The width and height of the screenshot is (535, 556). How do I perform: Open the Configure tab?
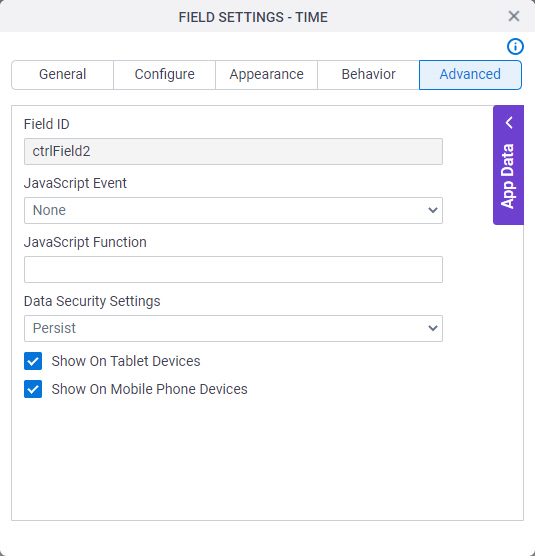pos(165,75)
